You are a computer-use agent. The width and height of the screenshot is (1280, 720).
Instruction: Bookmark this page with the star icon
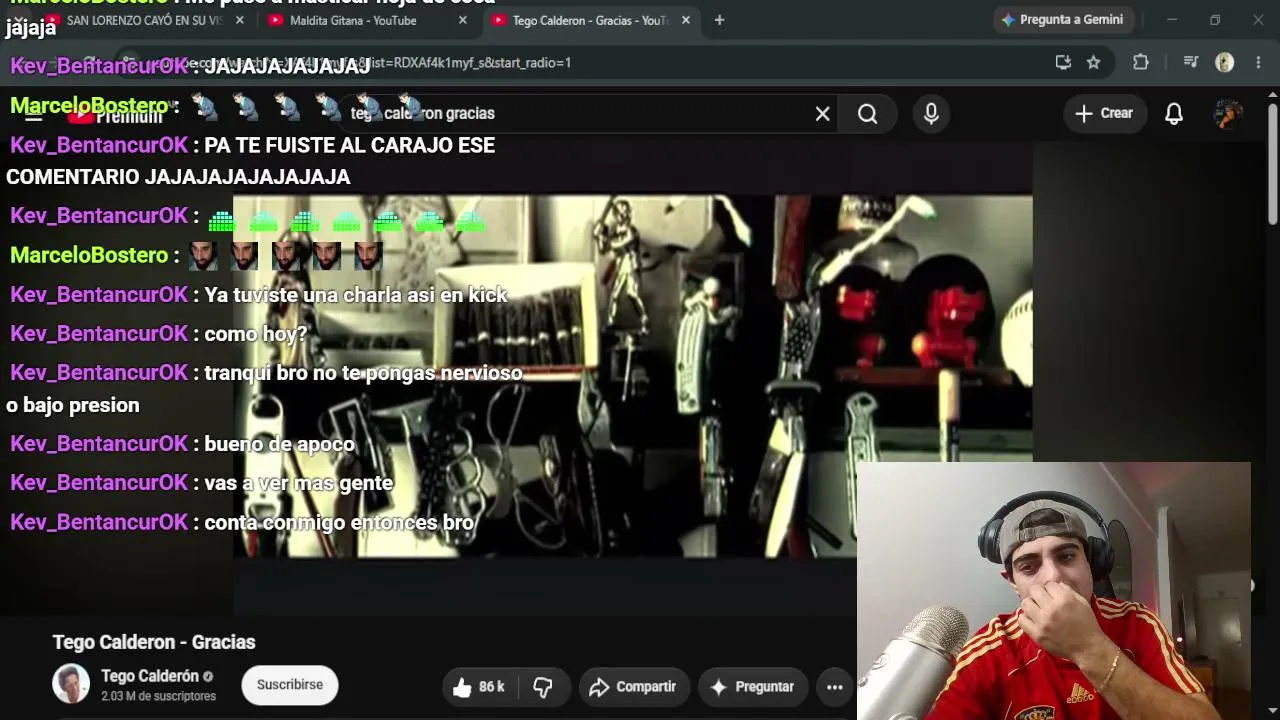[1094, 62]
